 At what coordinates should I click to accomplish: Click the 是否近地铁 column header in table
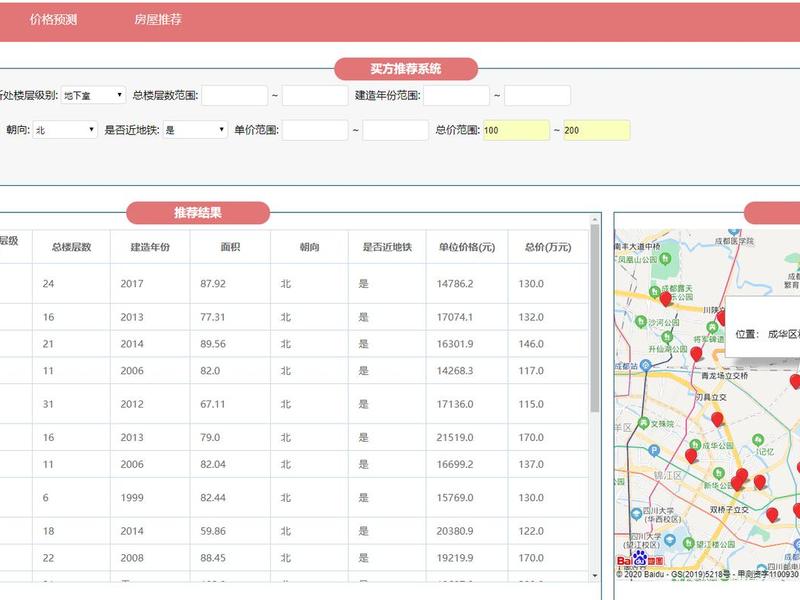click(387, 247)
